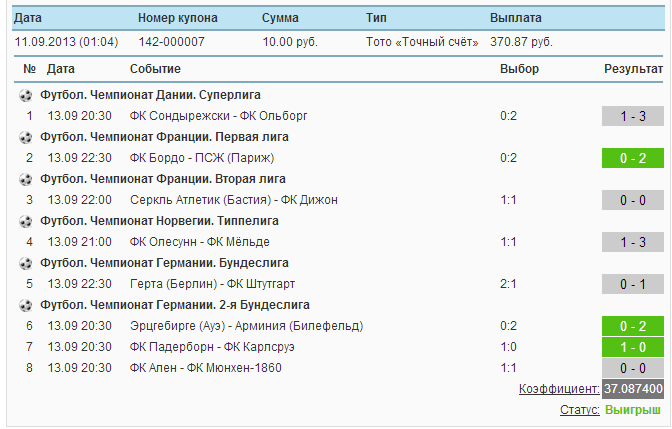
Task: Click the Коэффициент link
Action: [x=559, y=389]
